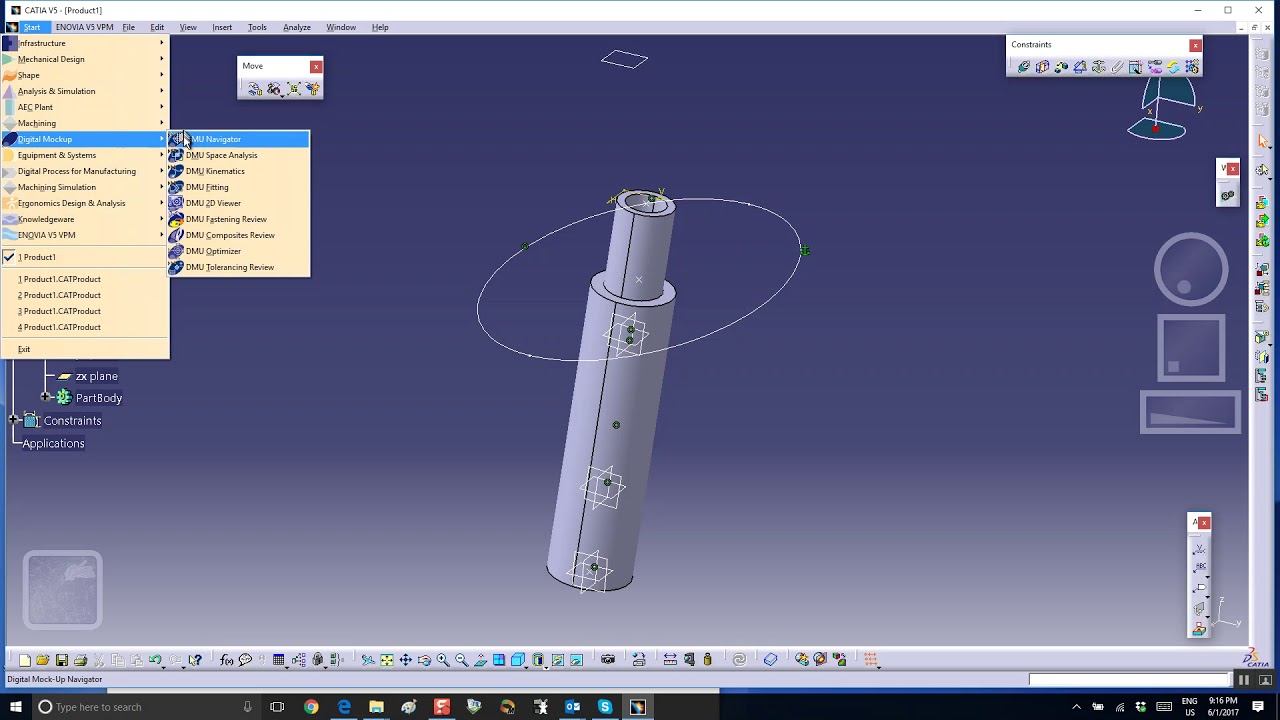The width and height of the screenshot is (1280, 720).
Task: Click the New document icon in bottom toolbar
Action: 24,660
